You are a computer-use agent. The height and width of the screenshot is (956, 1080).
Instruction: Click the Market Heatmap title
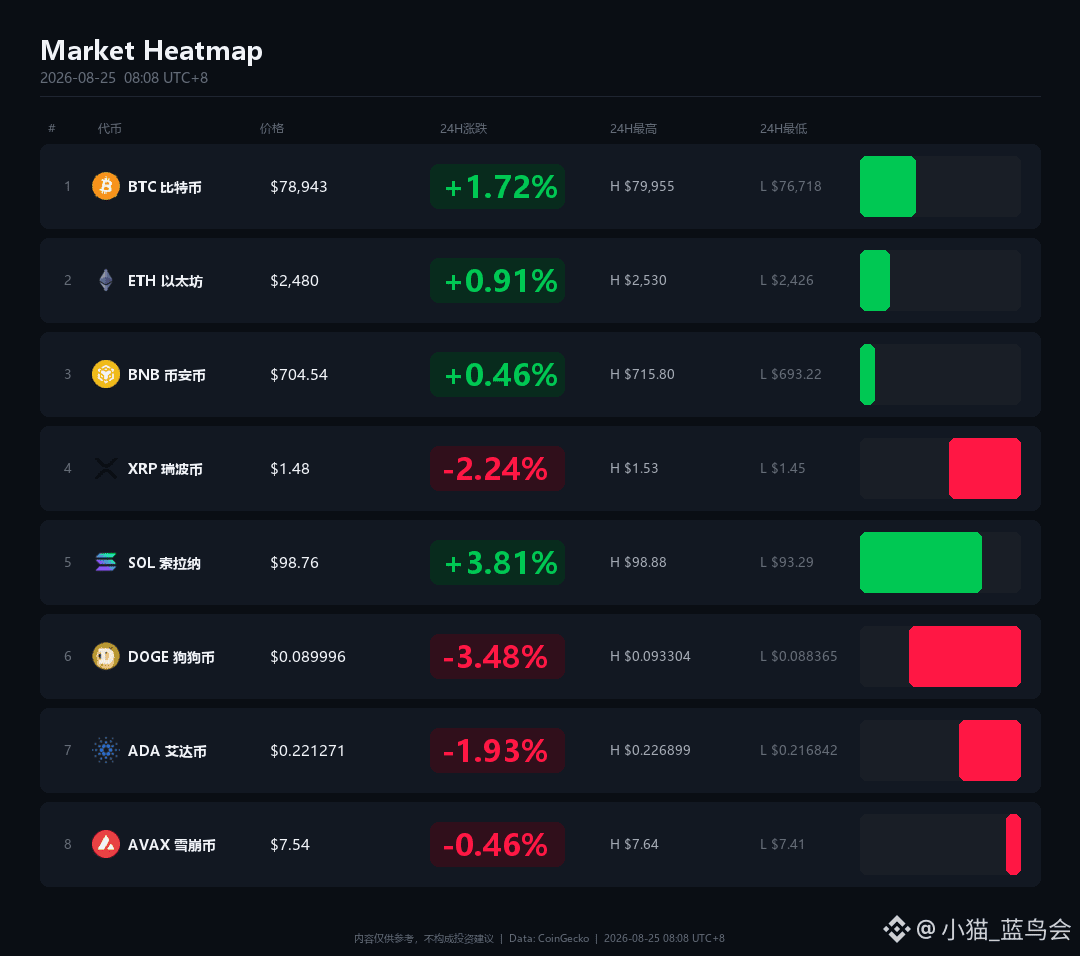coord(152,51)
